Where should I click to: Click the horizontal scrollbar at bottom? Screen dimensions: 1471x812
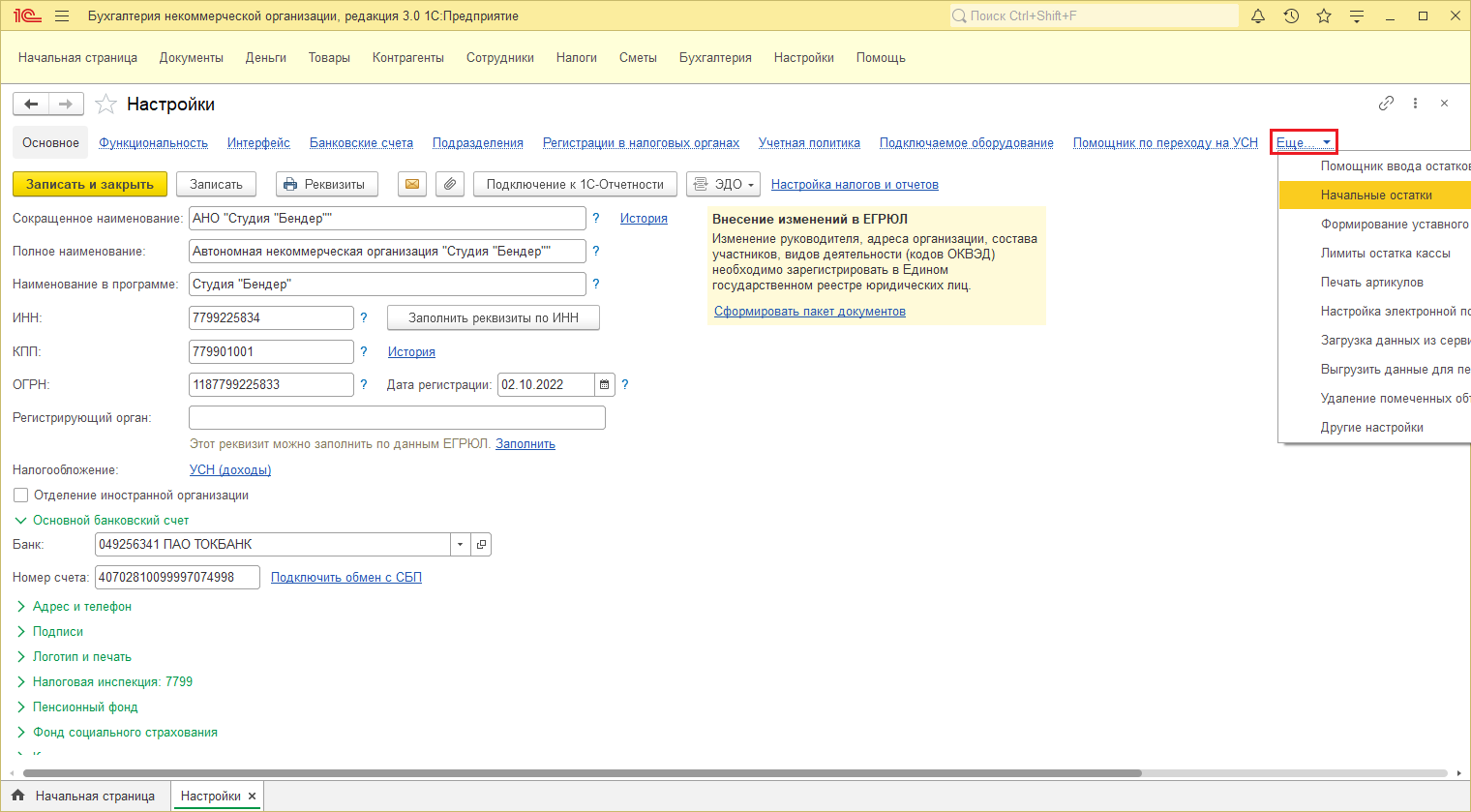pyautogui.click(x=583, y=773)
